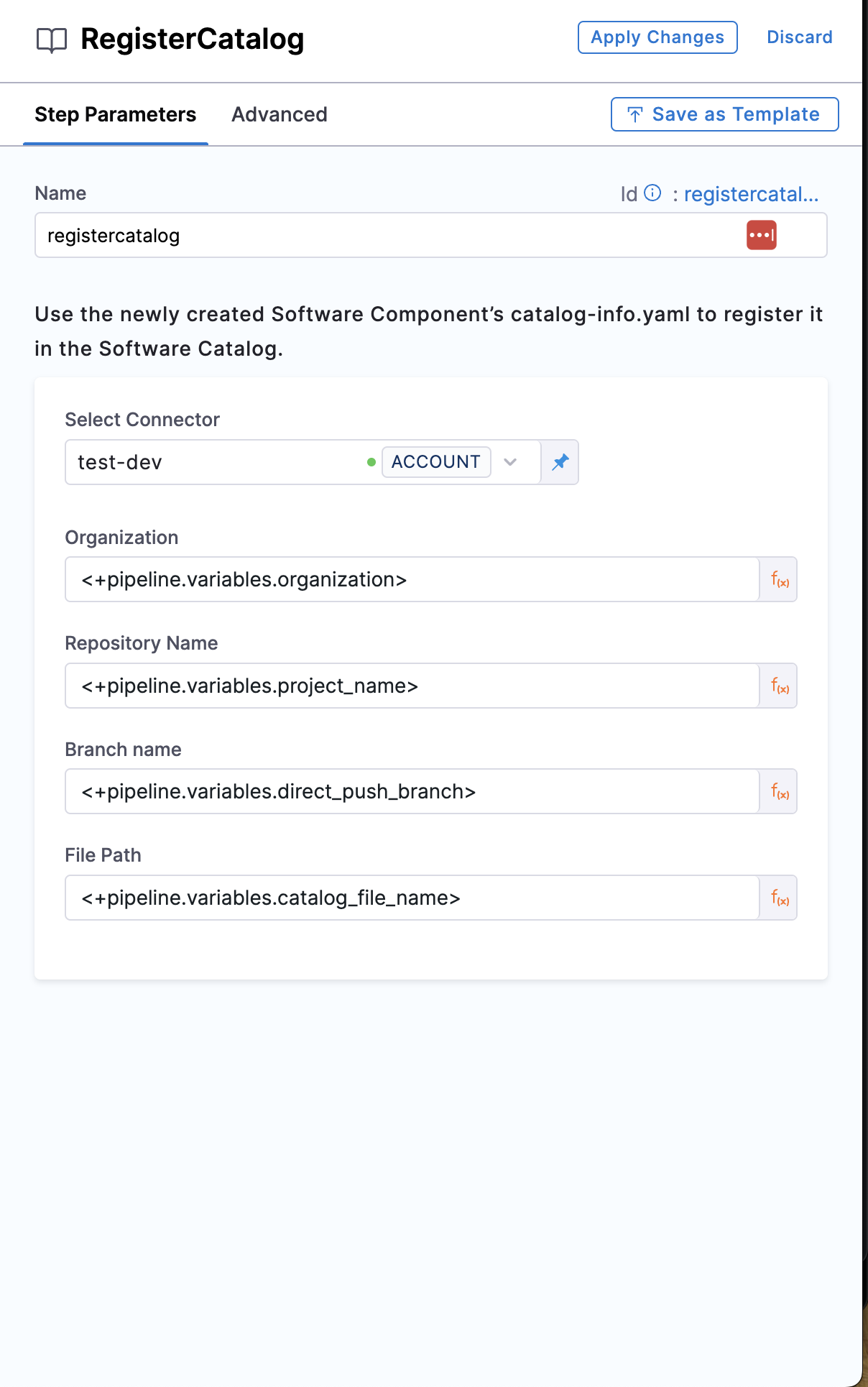
Task: Click the ACCOUNT scope badge
Action: pyautogui.click(x=436, y=462)
